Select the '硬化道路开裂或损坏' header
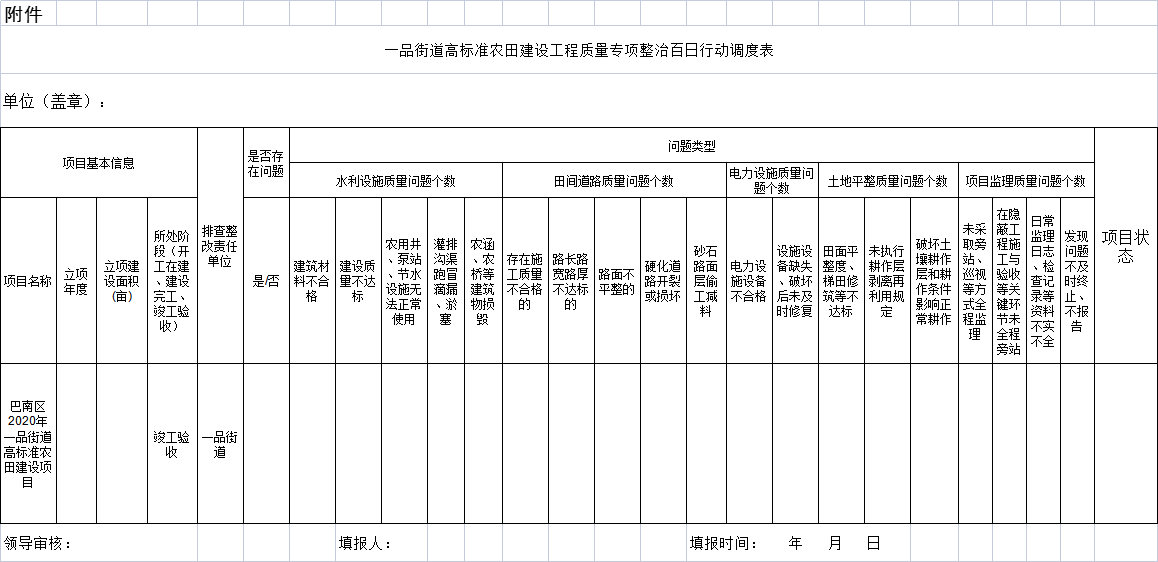Image resolution: width=1158 pixels, height=562 pixels. pyautogui.click(x=662, y=281)
